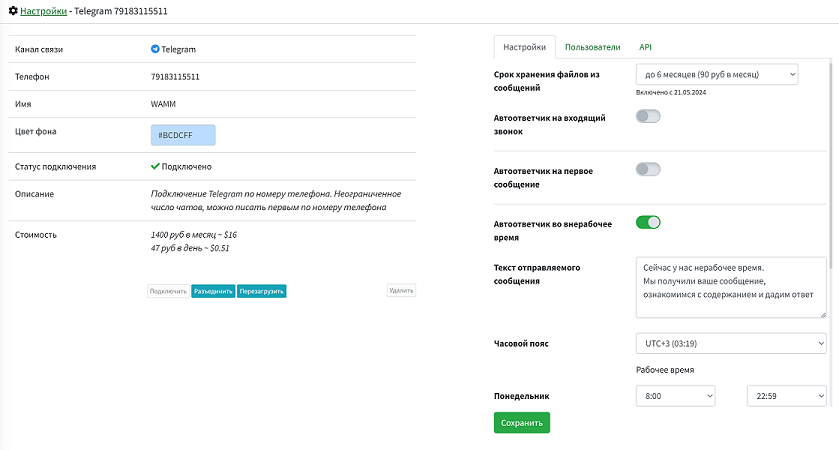
Task: Open the Monday 22:59 end time dropdown
Action: click(787, 396)
